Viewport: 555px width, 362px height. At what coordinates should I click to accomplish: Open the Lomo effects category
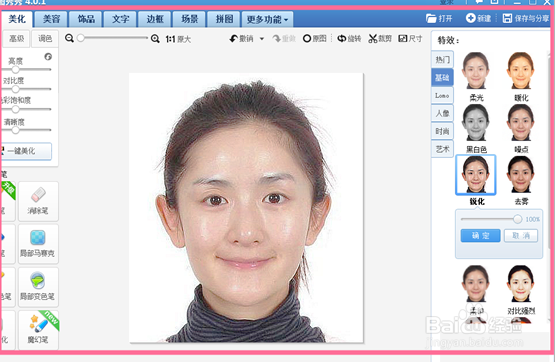pyautogui.click(x=442, y=96)
